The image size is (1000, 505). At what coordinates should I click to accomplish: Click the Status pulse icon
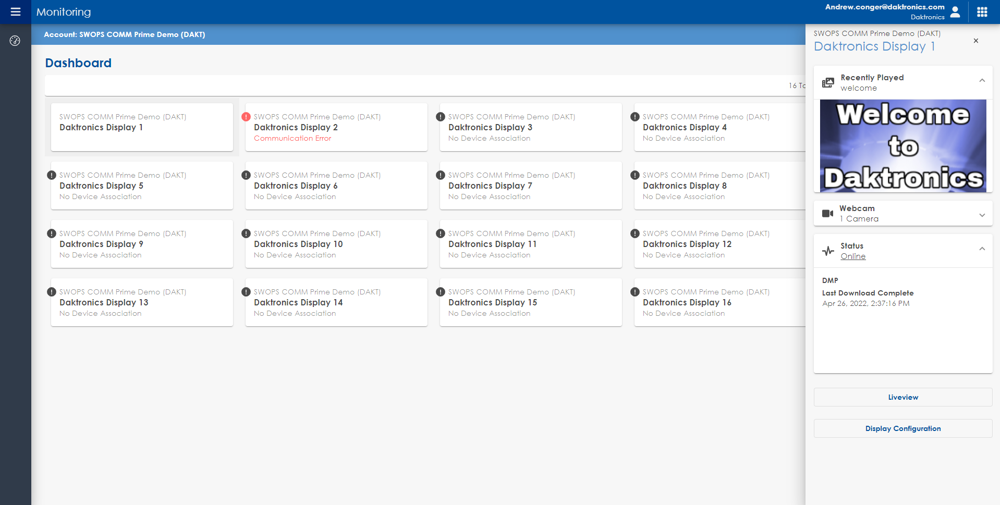click(828, 251)
